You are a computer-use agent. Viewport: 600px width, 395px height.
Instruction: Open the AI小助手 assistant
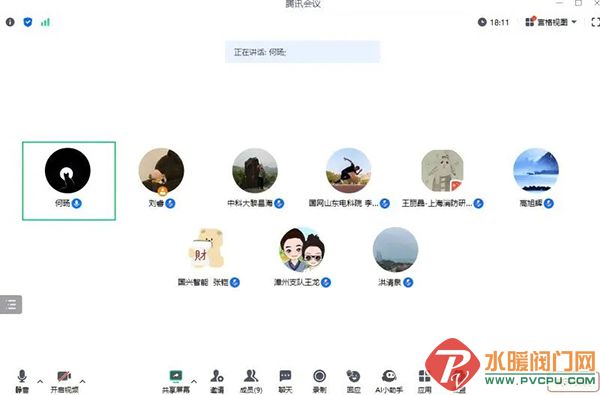coord(389,381)
